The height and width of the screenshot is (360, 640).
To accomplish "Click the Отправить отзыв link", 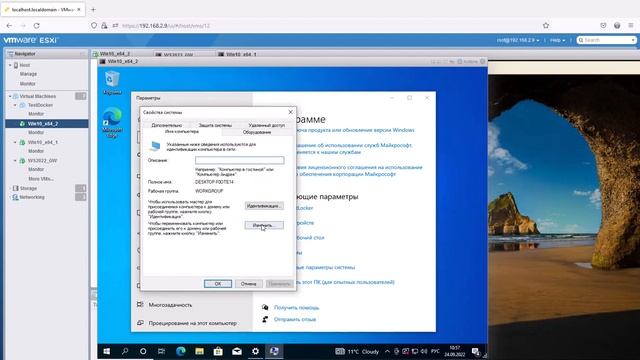I will (295, 320).
